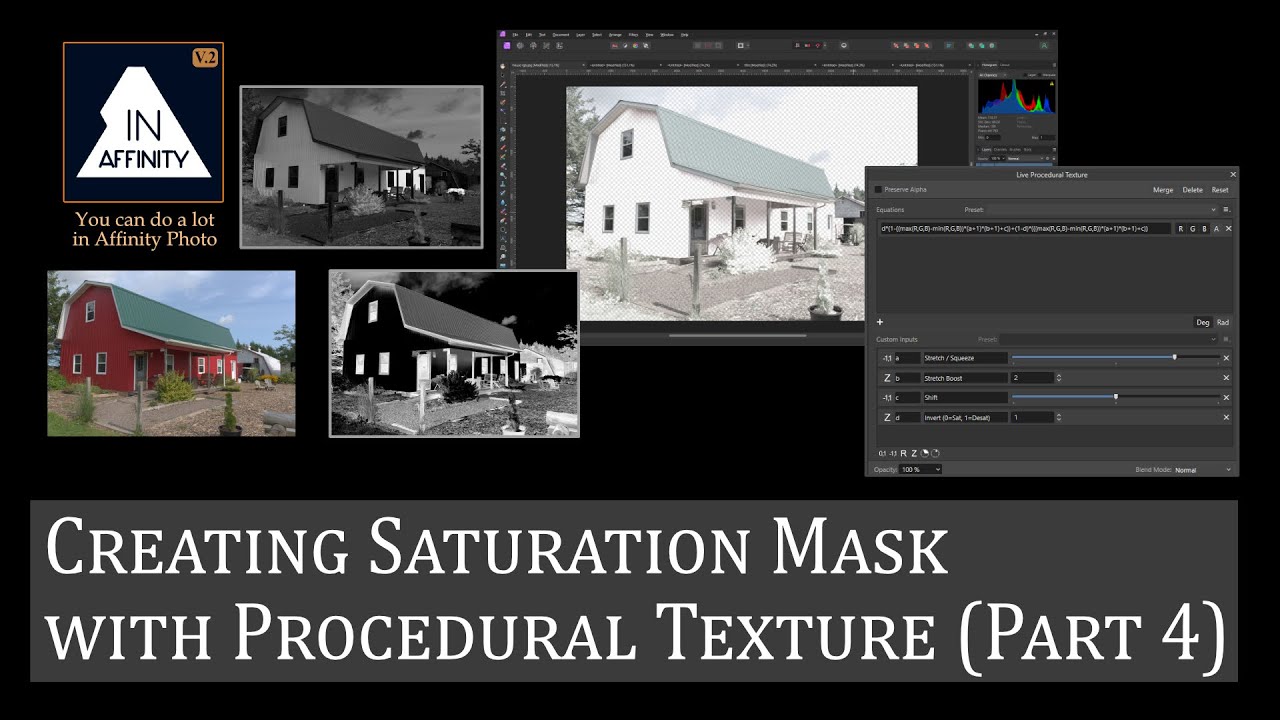Change the Z type icon for Invert row
Image resolution: width=1280 pixels, height=720 pixels.
click(887, 418)
